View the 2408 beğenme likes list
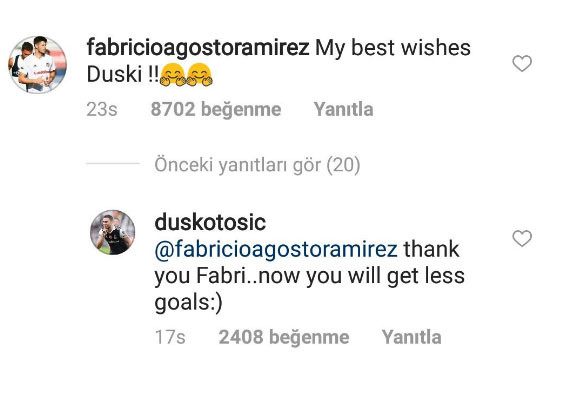The height and width of the screenshot is (400, 576). point(284,337)
